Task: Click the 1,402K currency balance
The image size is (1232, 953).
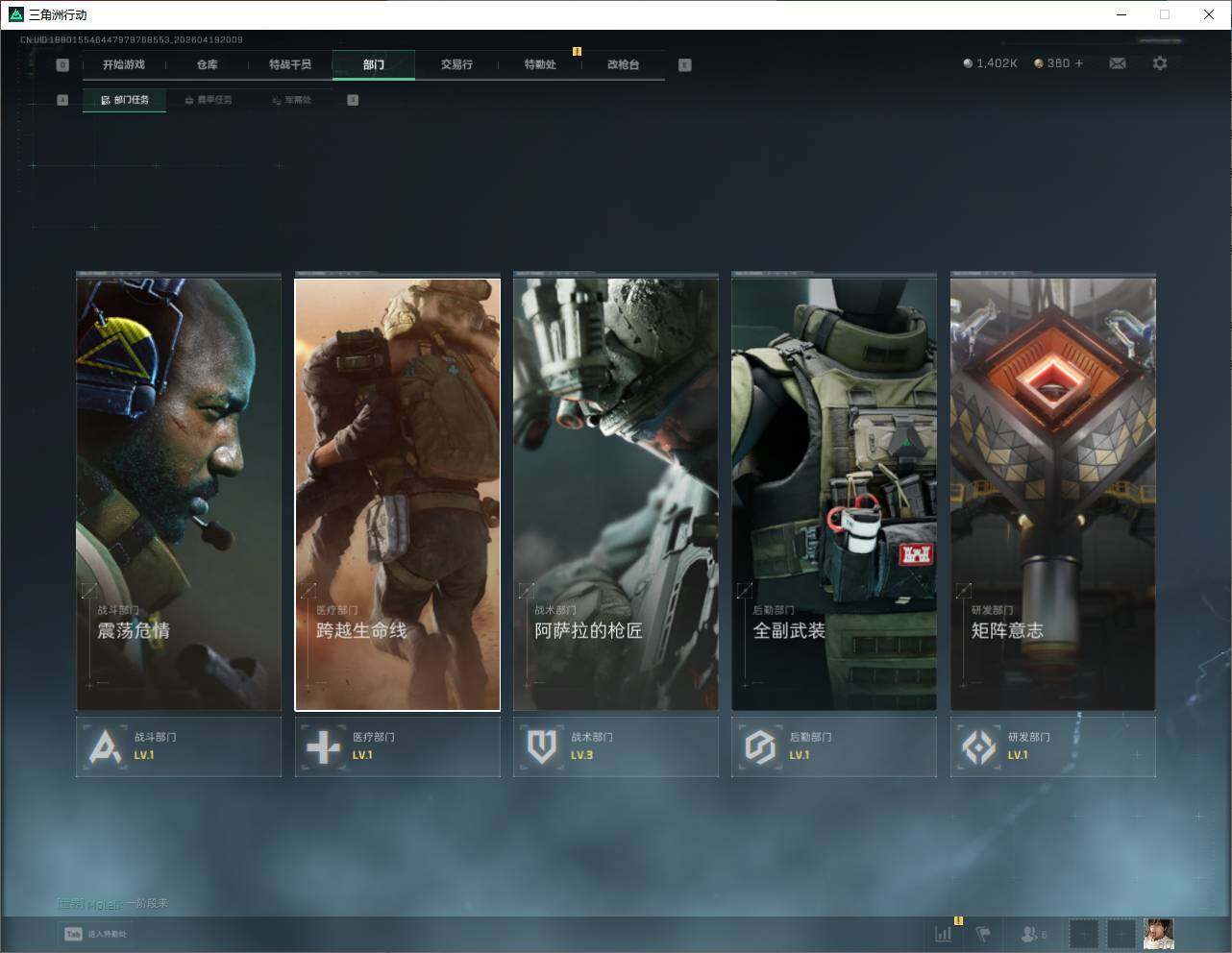Action: (997, 63)
